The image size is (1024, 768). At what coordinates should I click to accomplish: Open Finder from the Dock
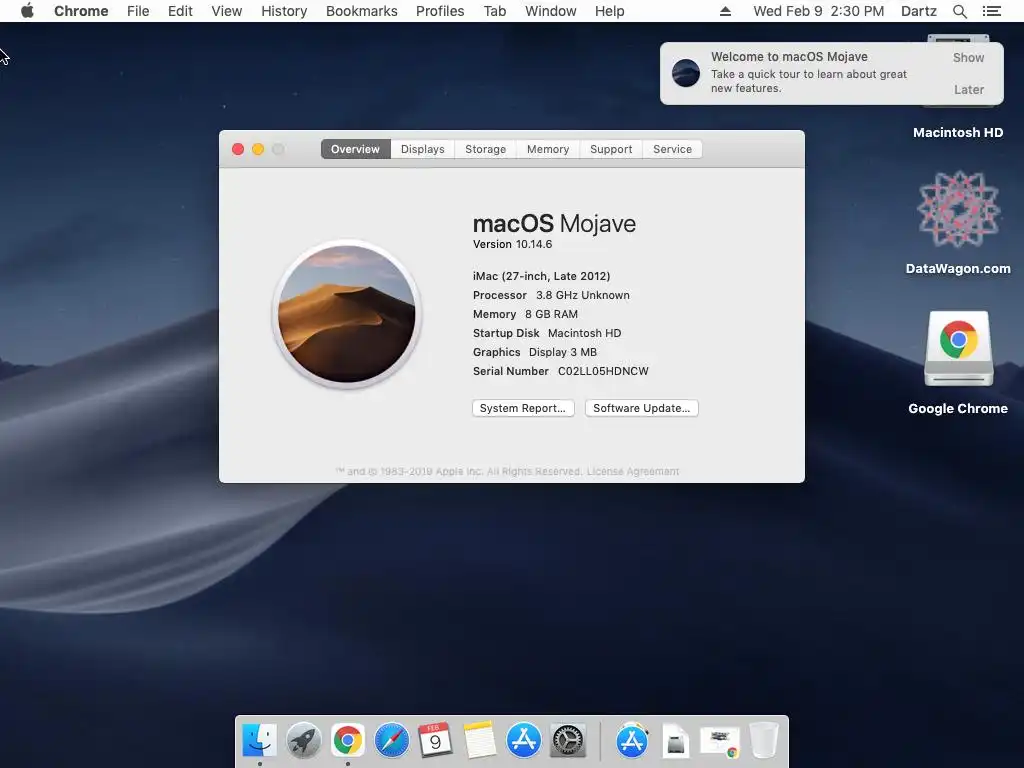pyautogui.click(x=259, y=741)
